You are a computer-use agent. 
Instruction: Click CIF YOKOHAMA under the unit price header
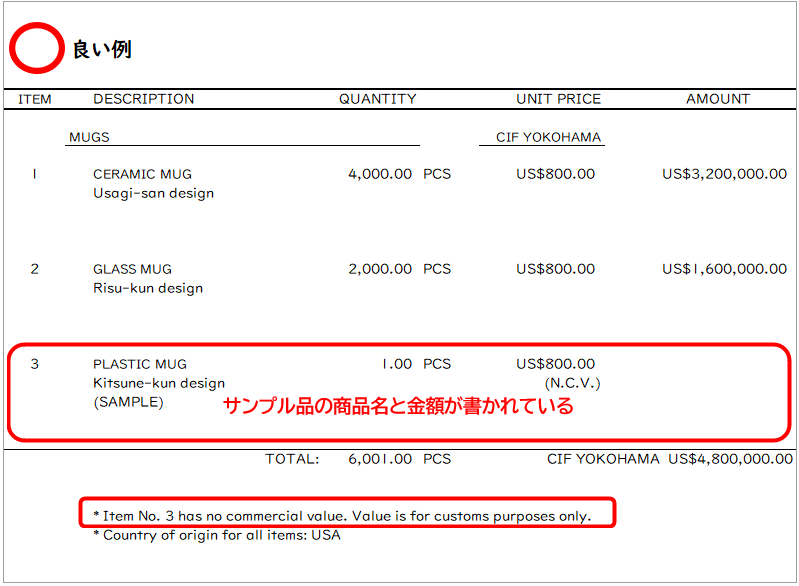point(548,137)
